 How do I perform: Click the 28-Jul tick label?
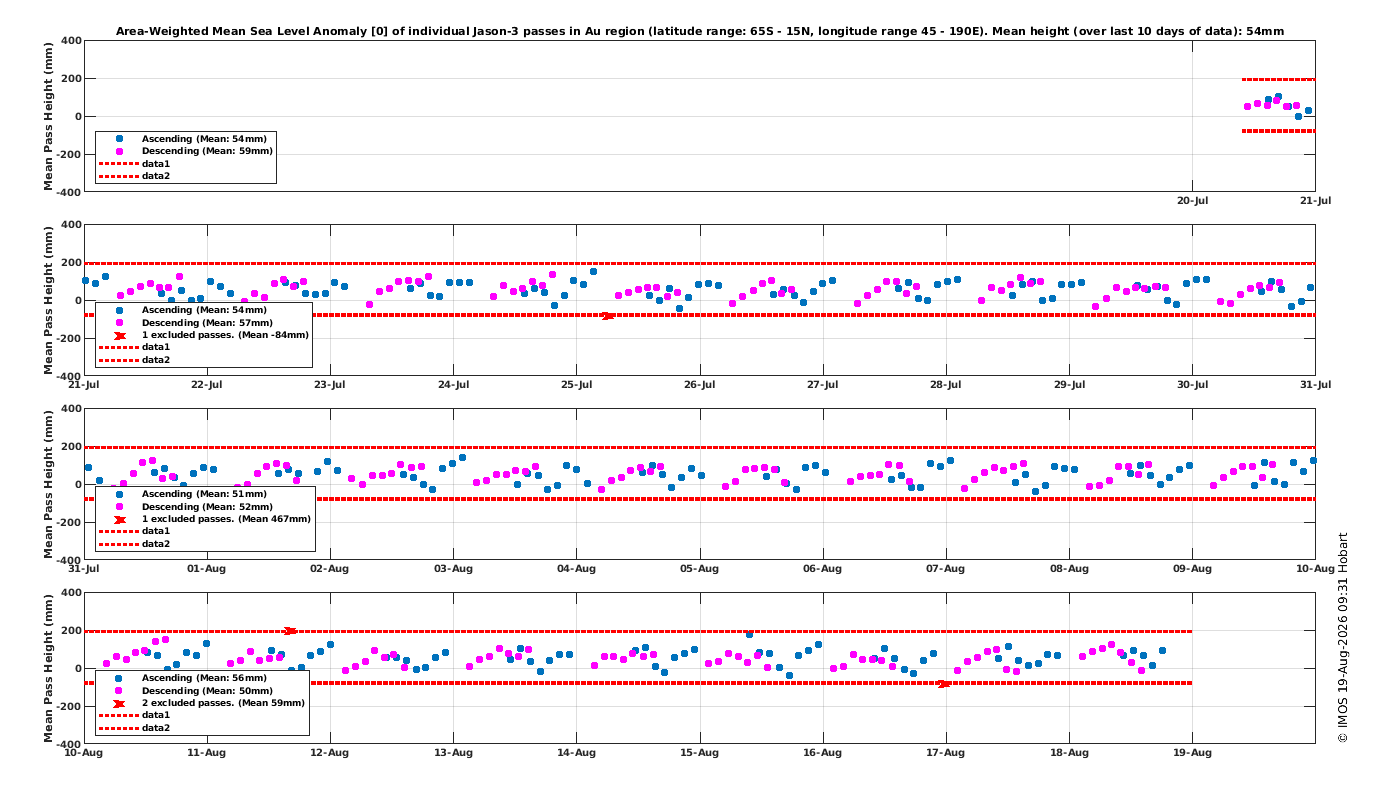pyautogui.click(x=946, y=385)
